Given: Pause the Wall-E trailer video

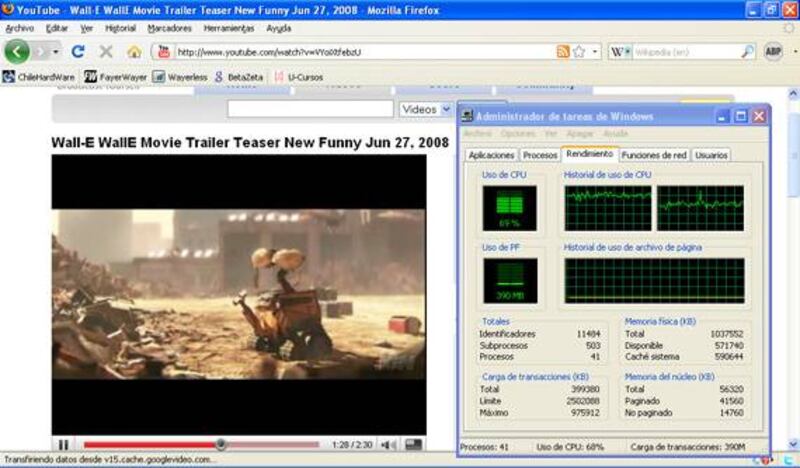Looking at the screenshot, I should coord(63,445).
